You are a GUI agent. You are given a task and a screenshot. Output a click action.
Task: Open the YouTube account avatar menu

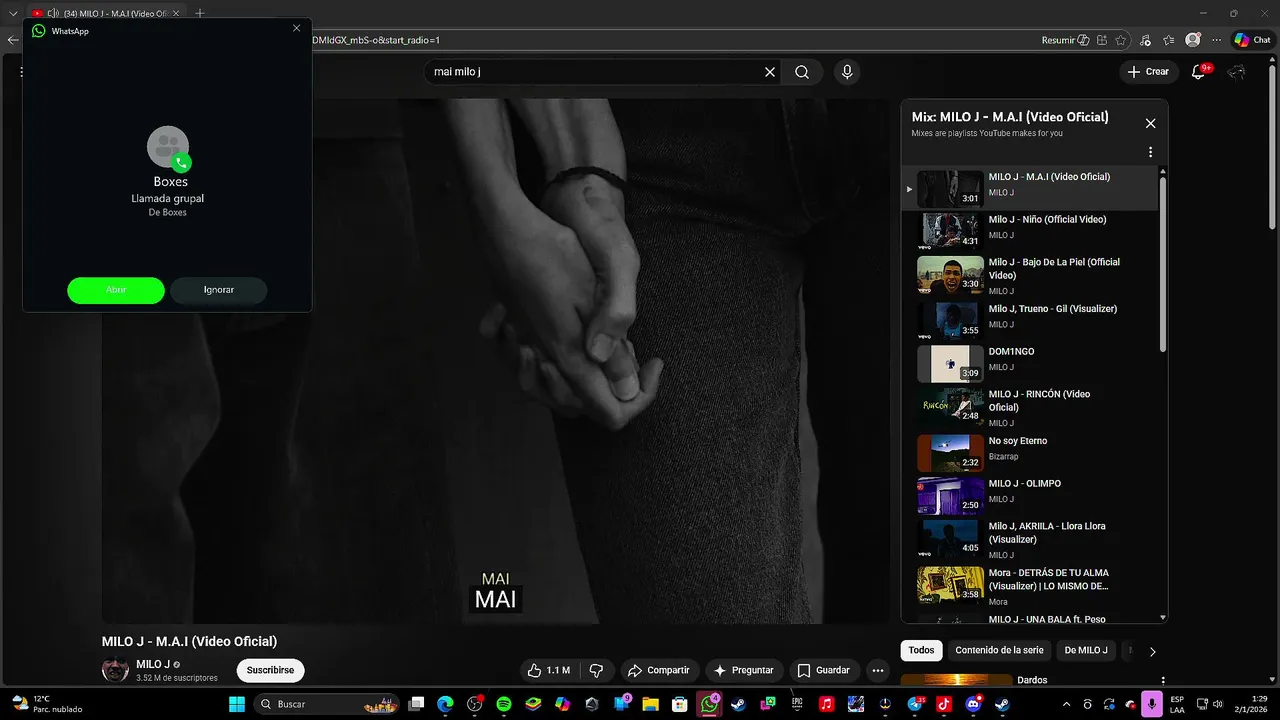coord(1237,72)
